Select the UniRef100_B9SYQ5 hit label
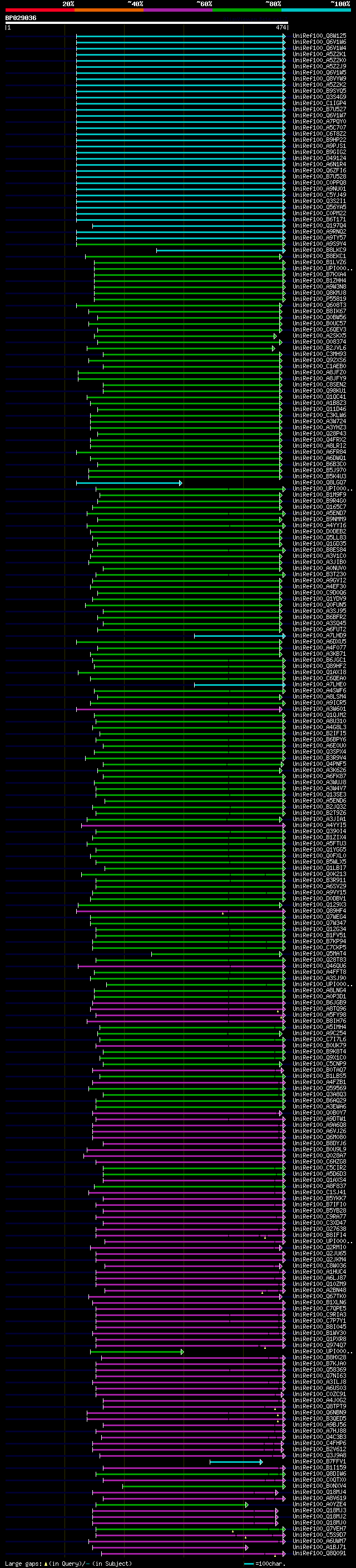The height and width of the screenshot is (1568, 356). 319,91
